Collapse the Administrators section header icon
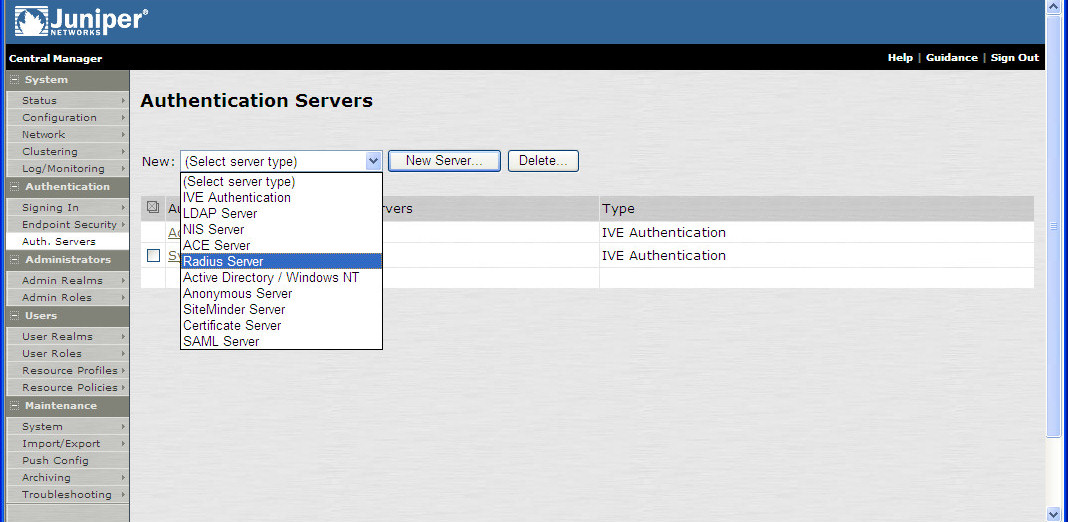 tap(14, 260)
